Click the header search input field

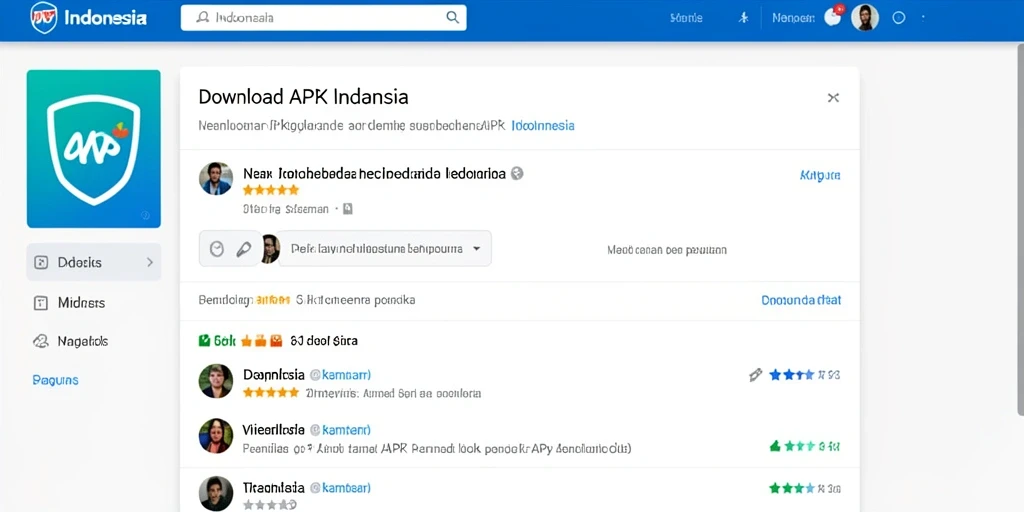click(323, 18)
